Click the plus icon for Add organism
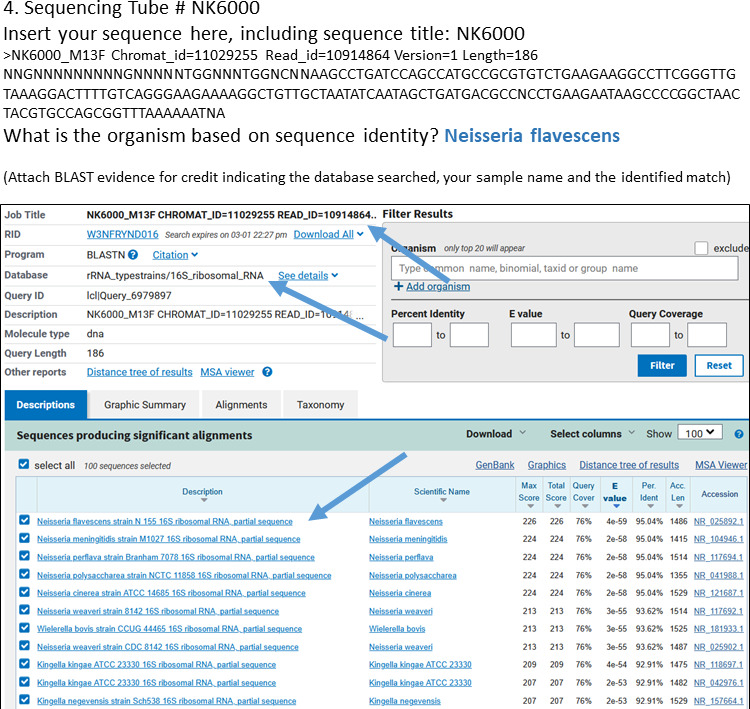The image size is (750, 709). [x=399, y=287]
